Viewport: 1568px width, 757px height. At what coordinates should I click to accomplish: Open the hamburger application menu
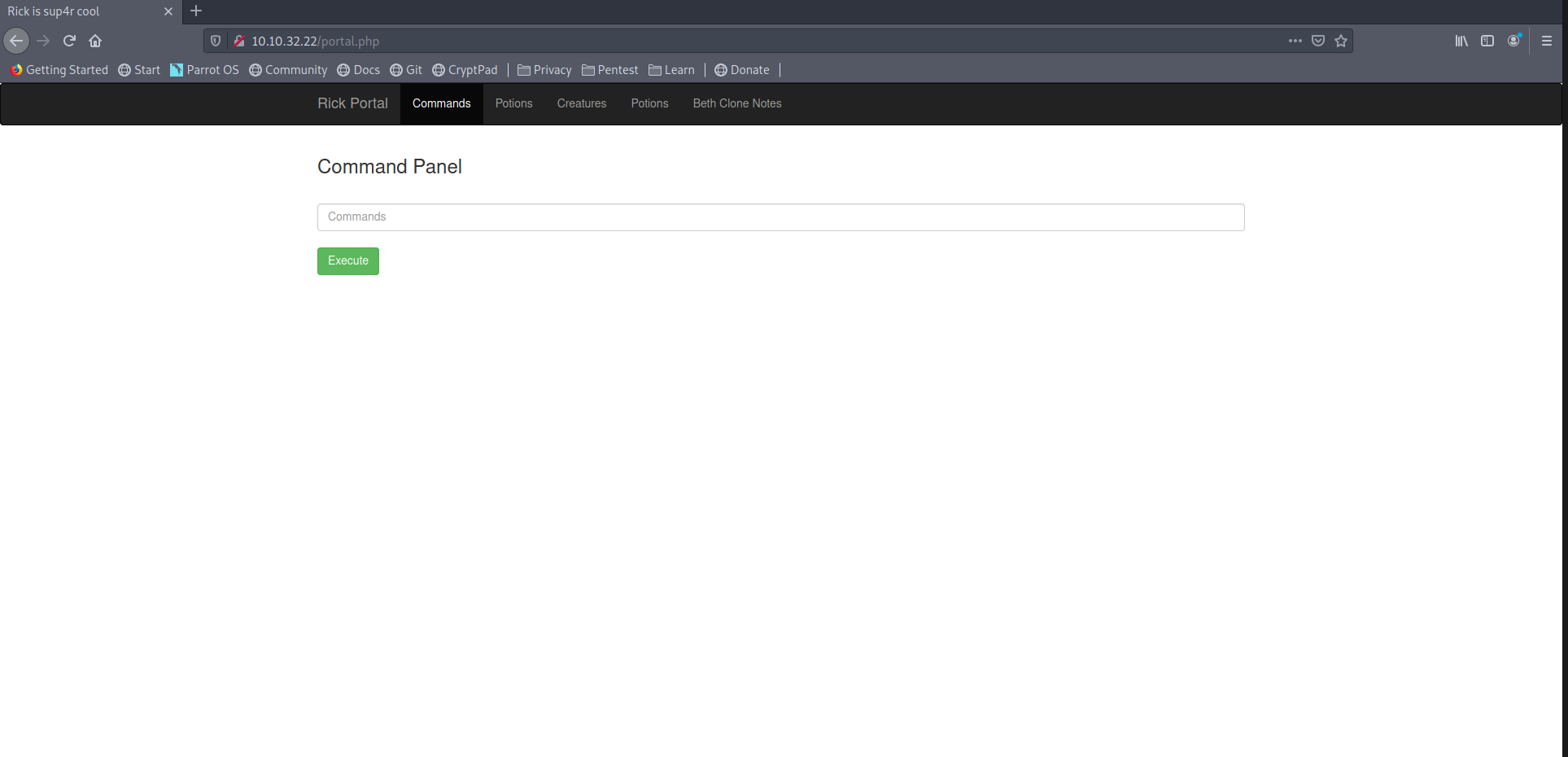(1547, 41)
